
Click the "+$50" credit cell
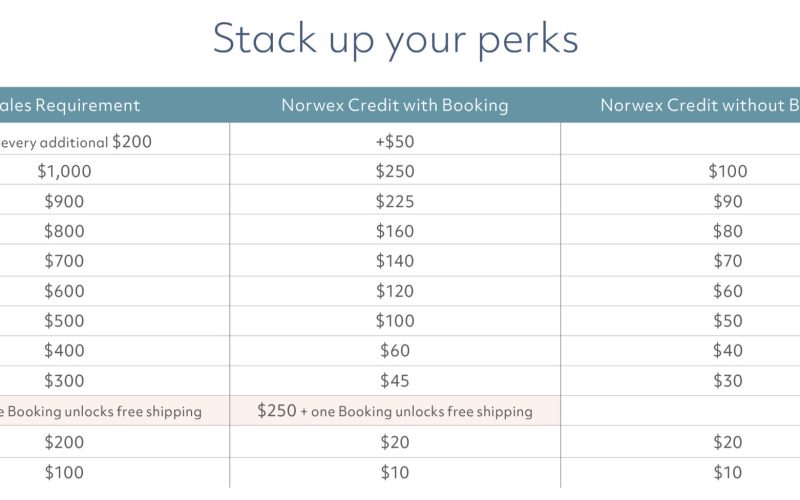coord(394,141)
